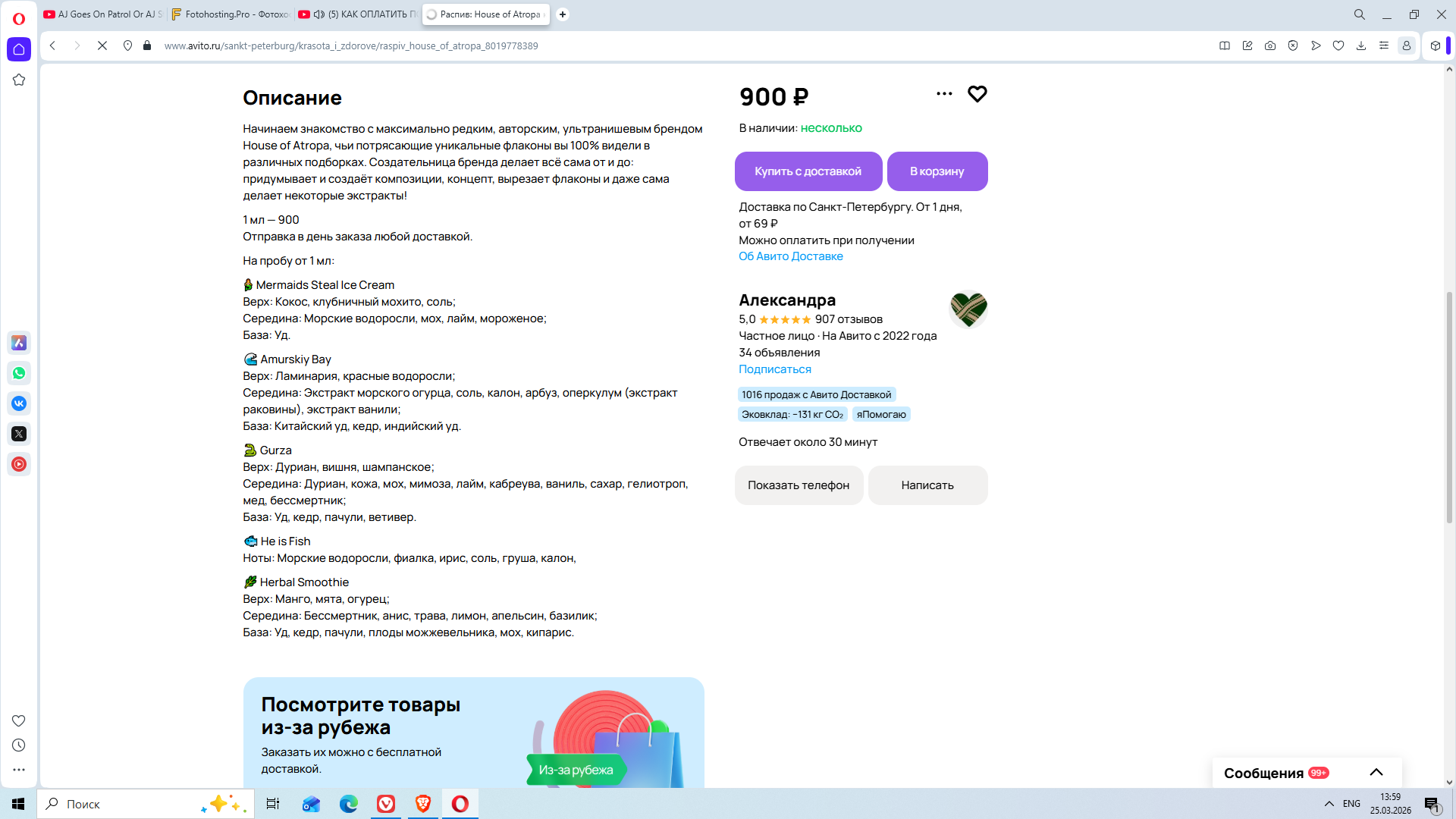Open X (Twitter) sidebar icon
Screen dimensions: 1456x819
click(x=19, y=434)
